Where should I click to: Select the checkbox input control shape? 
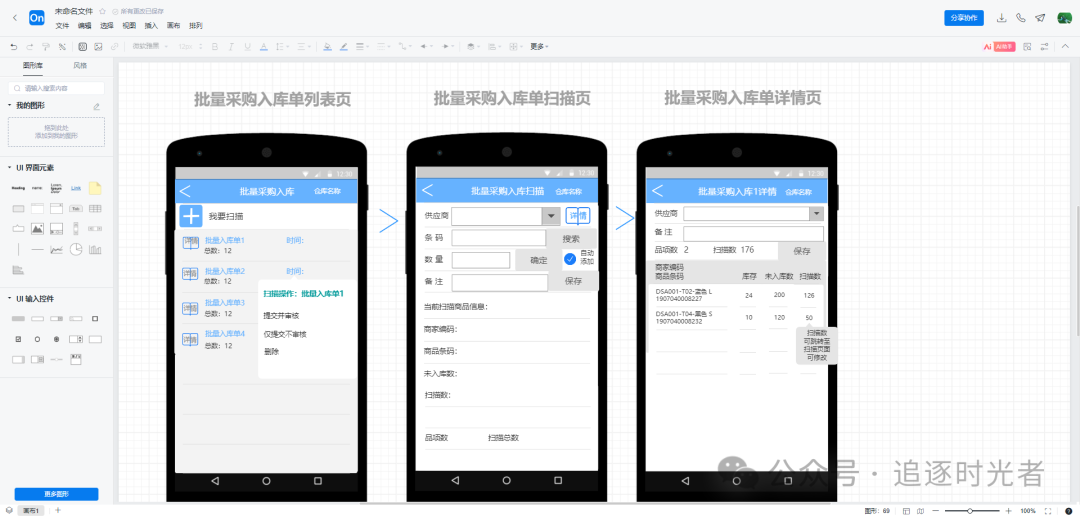[x=18, y=339]
